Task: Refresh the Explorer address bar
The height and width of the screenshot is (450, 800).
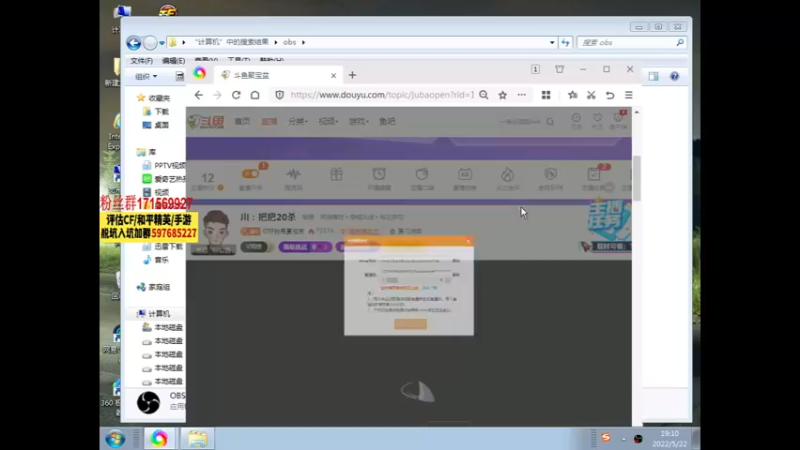Action: pyautogui.click(x=565, y=42)
